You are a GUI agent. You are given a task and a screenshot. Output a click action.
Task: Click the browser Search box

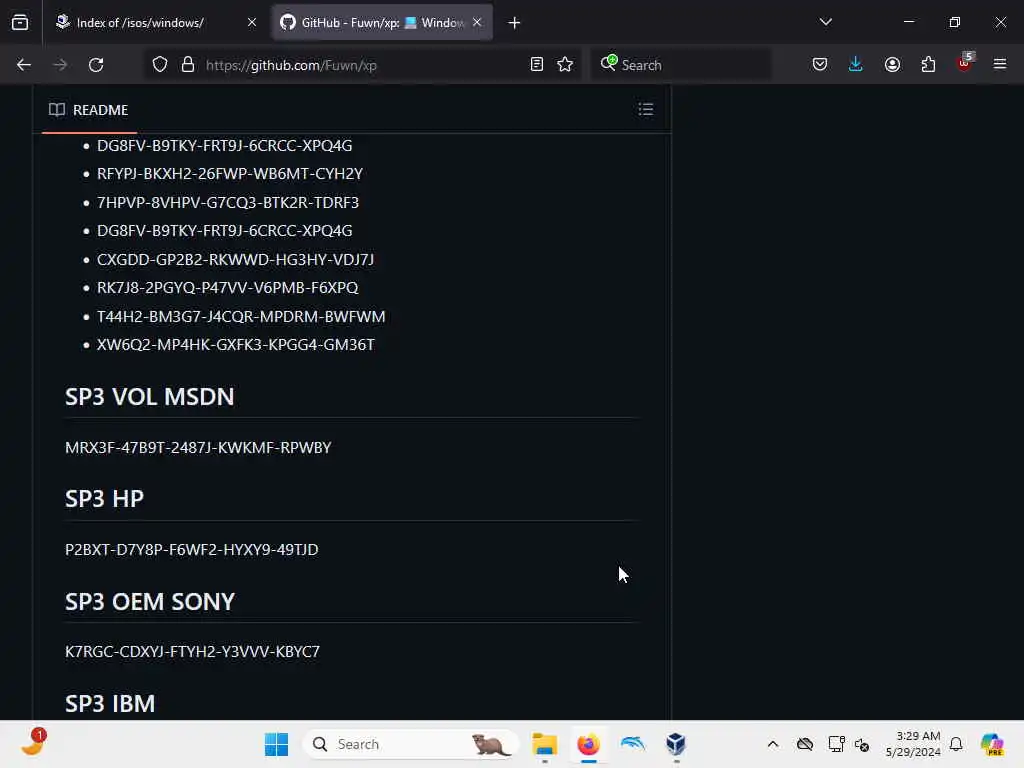680,65
